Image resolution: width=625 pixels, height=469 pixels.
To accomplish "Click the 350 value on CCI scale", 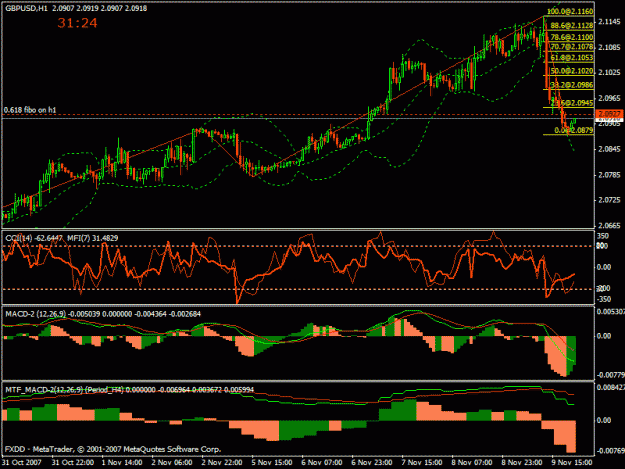I will 603,236.
